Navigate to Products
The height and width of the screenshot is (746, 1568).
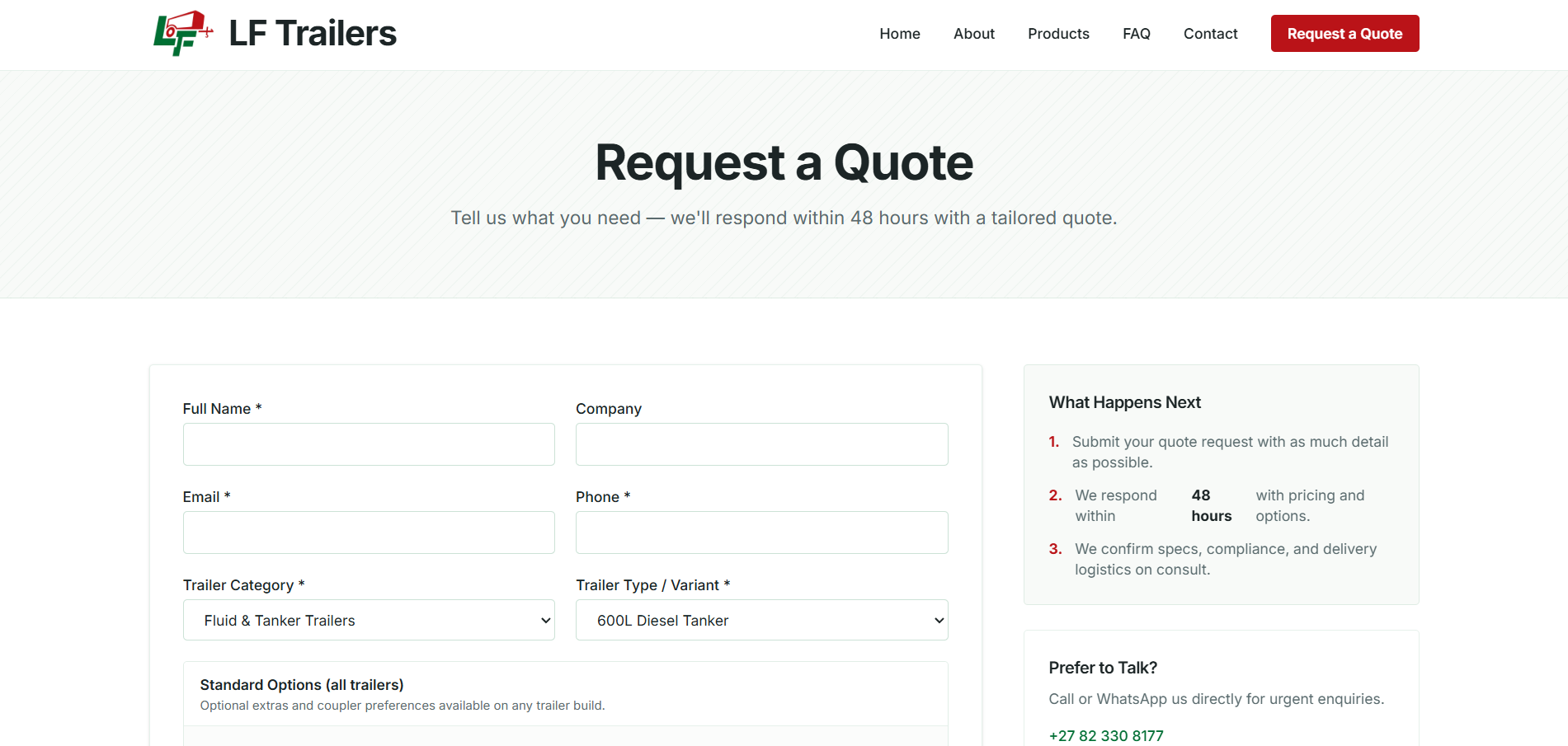click(x=1058, y=34)
